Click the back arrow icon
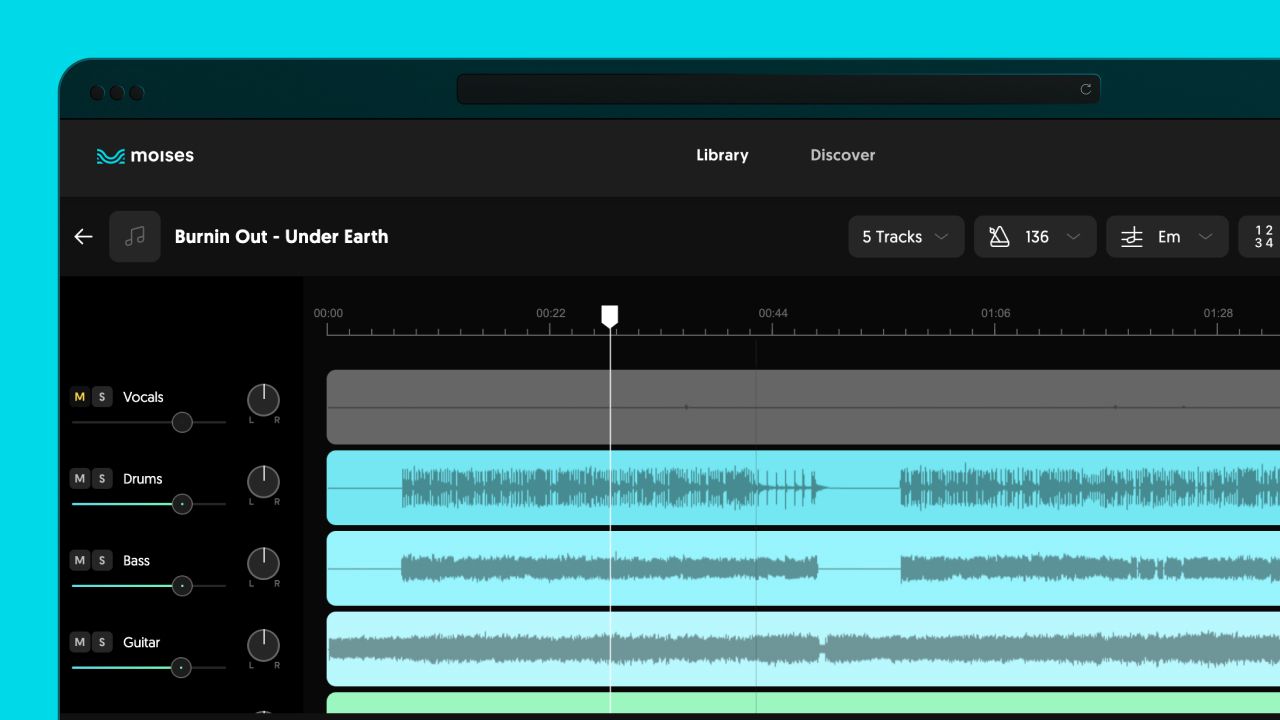Image resolution: width=1280 pixels, height=720 pixels. click(83, 237)
